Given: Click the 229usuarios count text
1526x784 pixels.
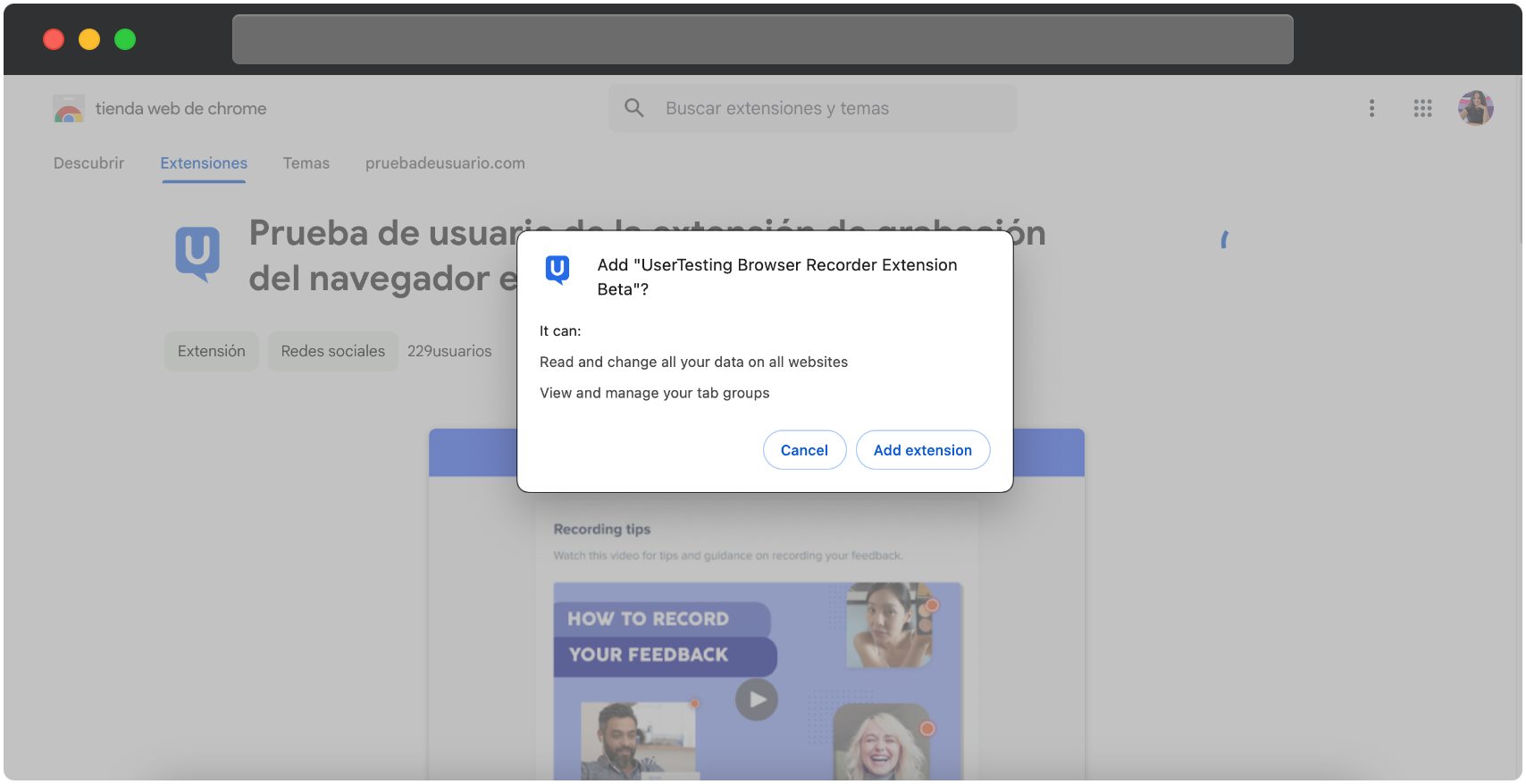Looking at the screenshot, I should coord(449,351).
